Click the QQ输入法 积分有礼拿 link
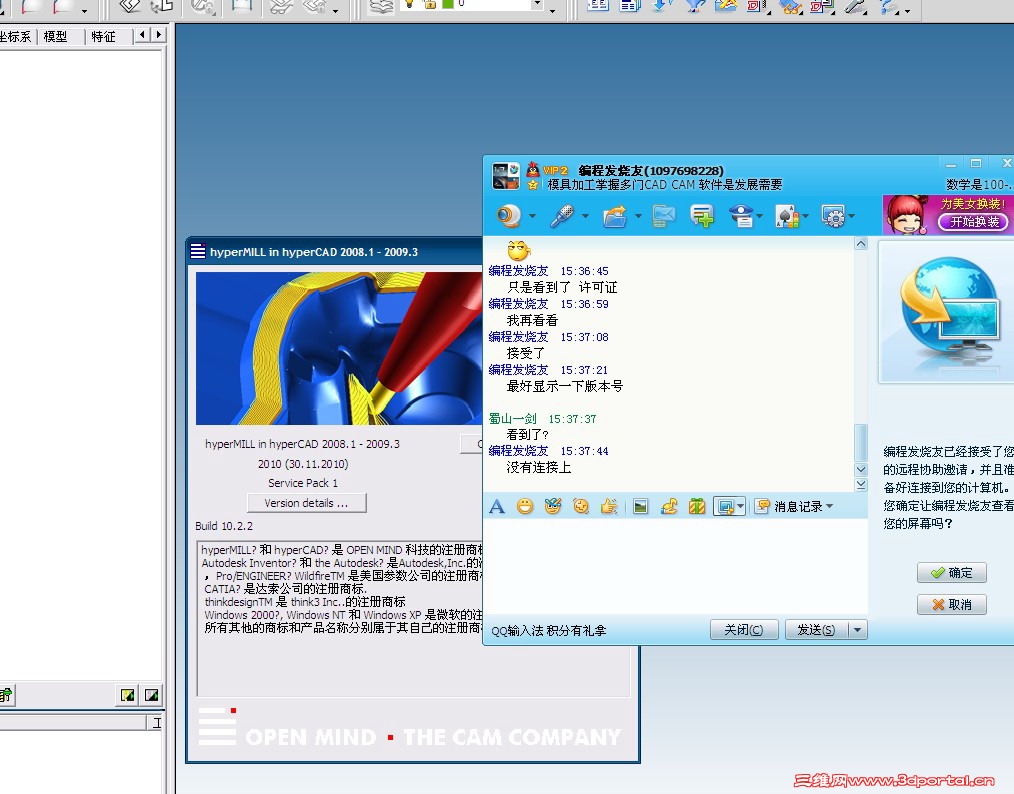Viewport: 1014px width, 794px height. 548,630
